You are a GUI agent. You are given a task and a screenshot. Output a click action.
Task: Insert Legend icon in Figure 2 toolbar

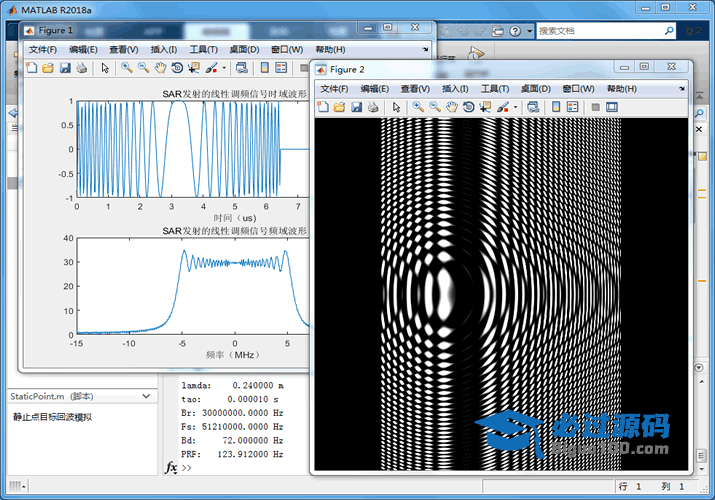tap(572, 107)
